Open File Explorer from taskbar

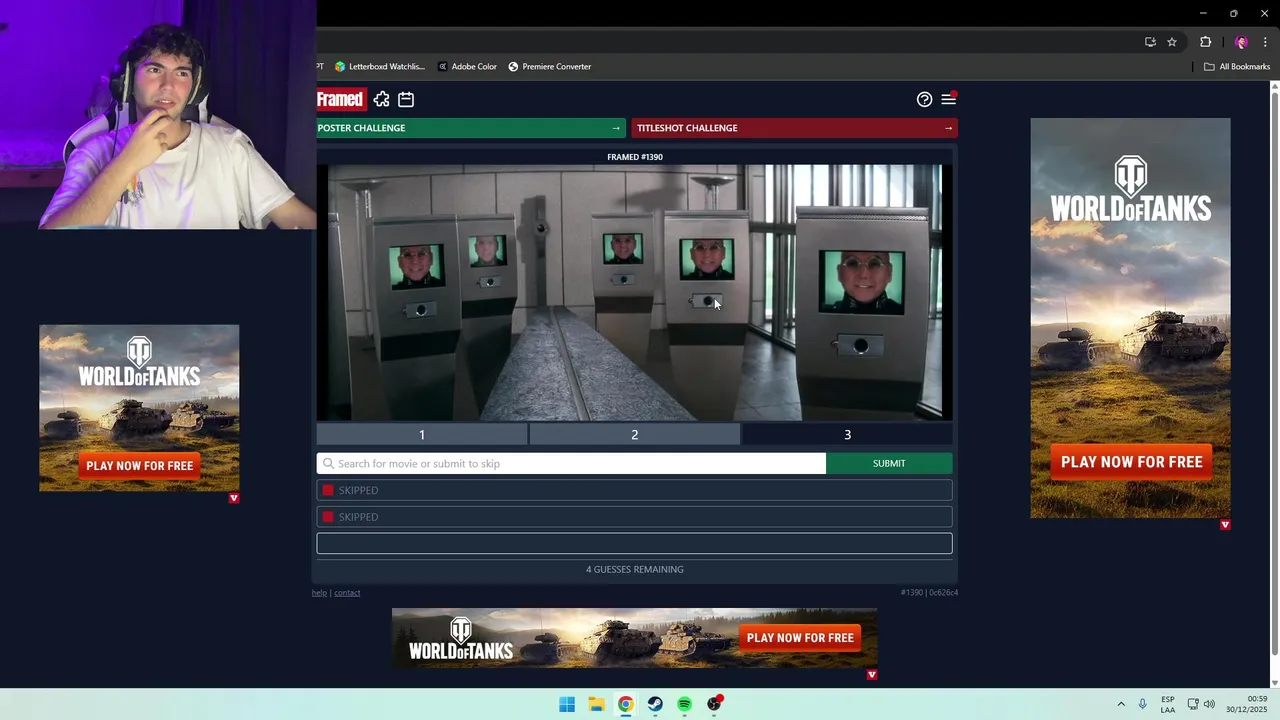coord(596,704)
